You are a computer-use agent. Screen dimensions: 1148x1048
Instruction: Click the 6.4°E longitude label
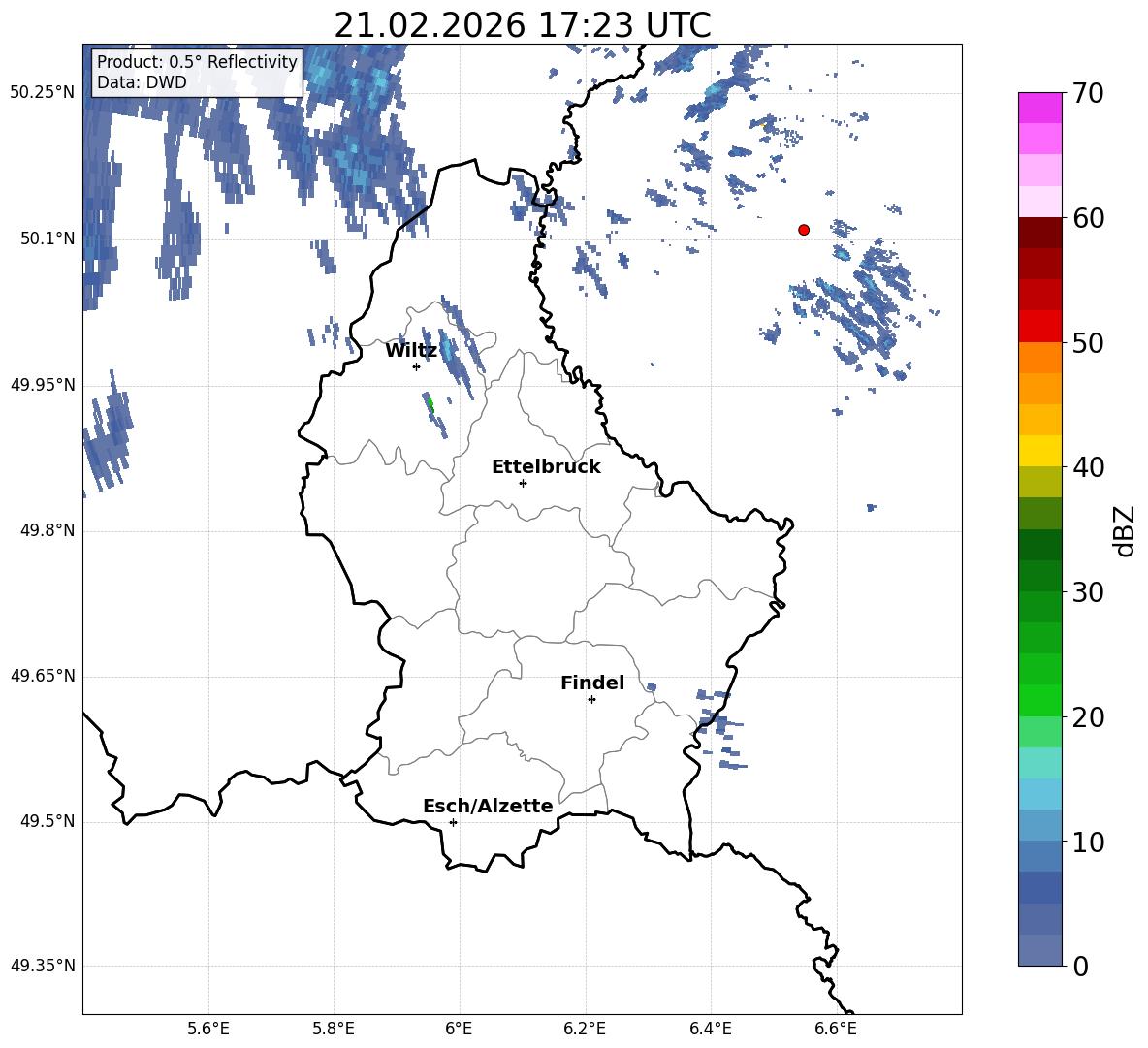tap(710, 1030)
